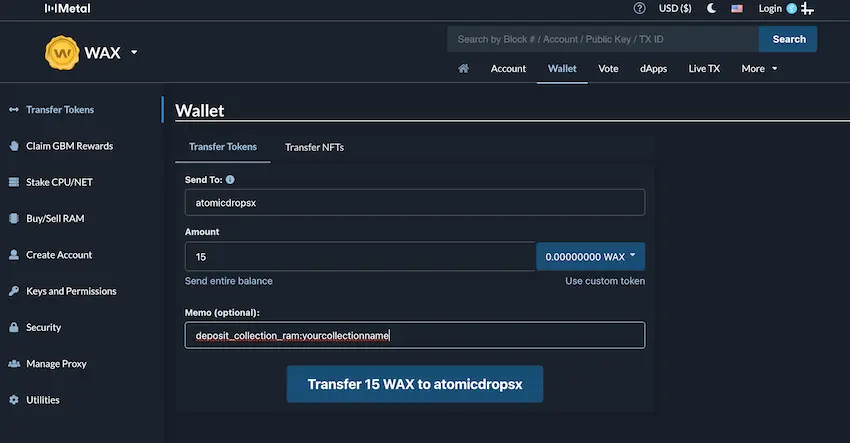Open the 0.00000000 WAX token dropdown
This screenshot has height=443, width=850.
pyautogui.click(x=590, y=256)
